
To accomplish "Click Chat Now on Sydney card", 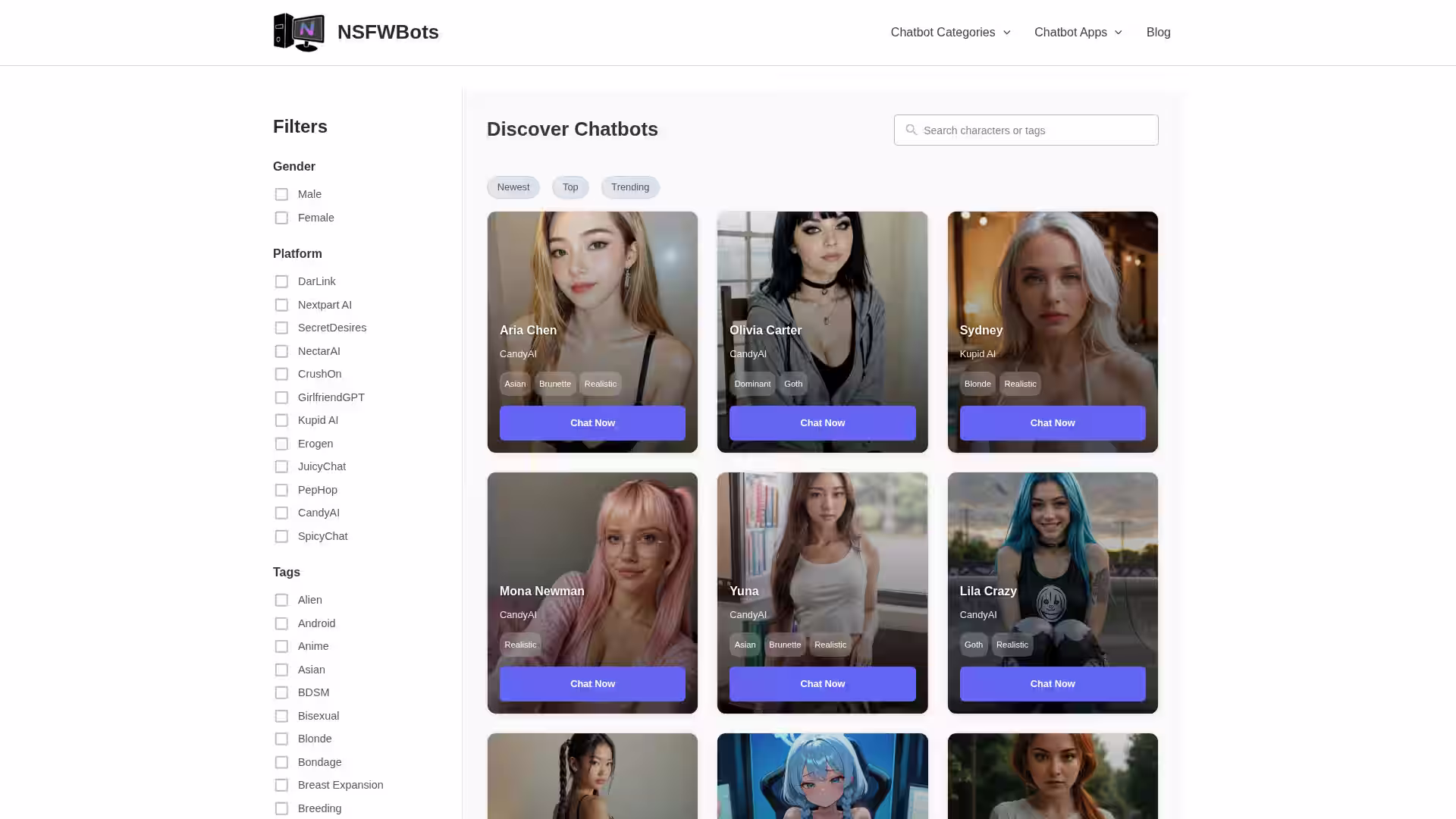I will click(1052, 423).
